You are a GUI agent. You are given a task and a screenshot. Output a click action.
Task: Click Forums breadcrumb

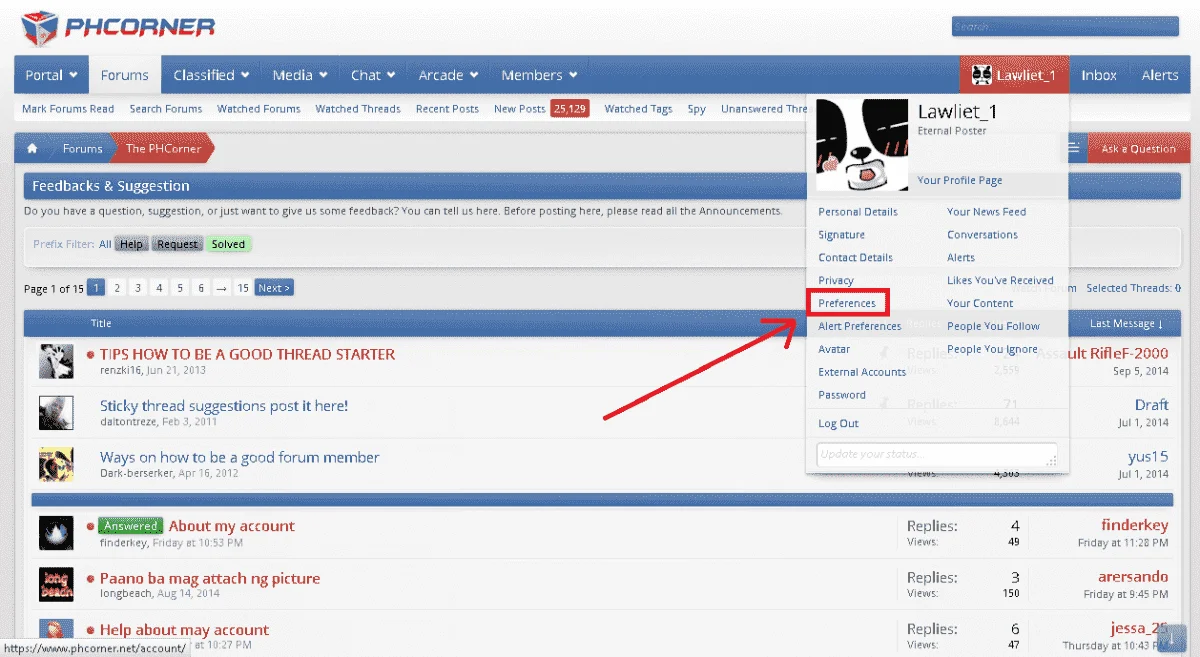82,149
